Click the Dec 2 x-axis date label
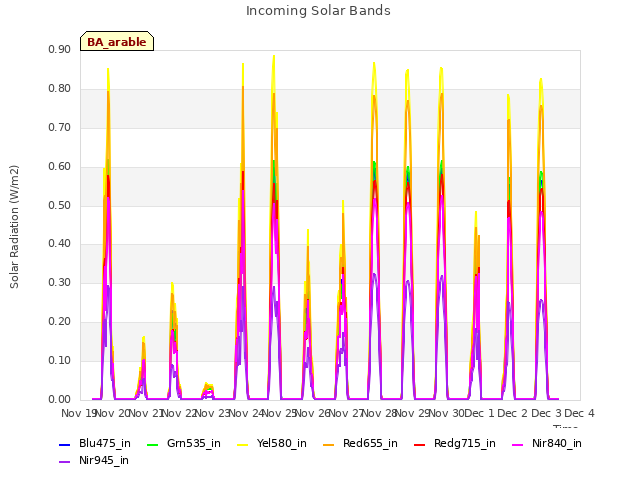The height and width of the screenshot is (480, 640). [513, 413]
